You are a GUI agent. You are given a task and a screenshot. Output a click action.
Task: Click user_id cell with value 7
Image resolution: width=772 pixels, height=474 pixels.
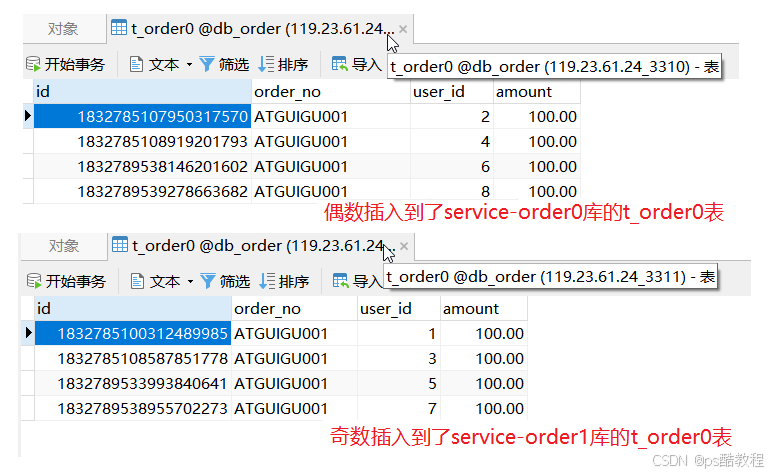point(399,409)
